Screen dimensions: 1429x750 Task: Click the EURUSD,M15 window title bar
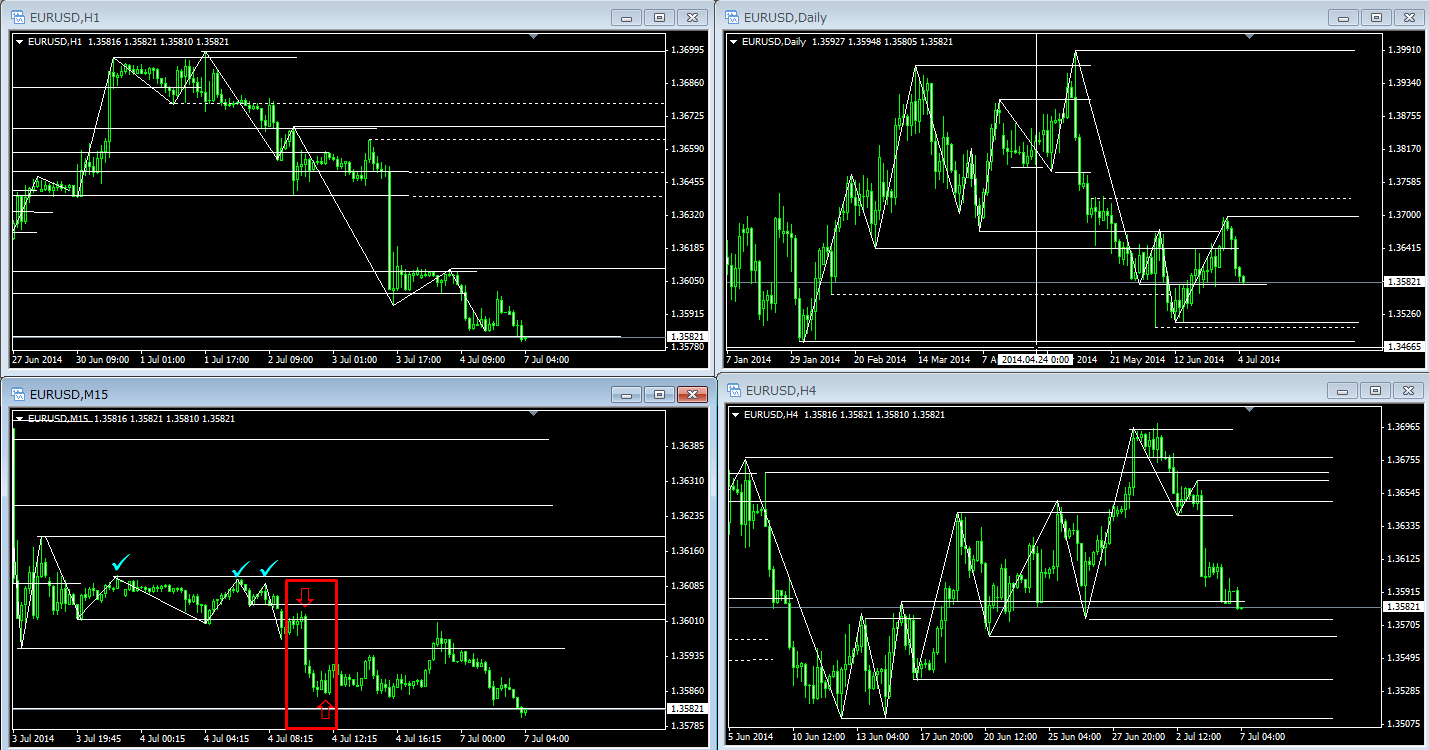(x=300, y=395)
